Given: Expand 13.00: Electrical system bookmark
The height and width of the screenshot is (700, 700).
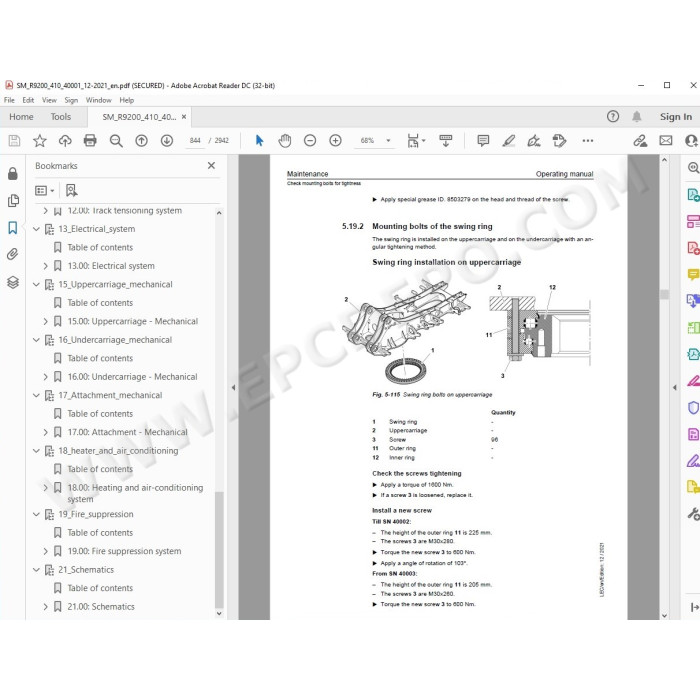Looking at the screenshot, I should point(46,266).
